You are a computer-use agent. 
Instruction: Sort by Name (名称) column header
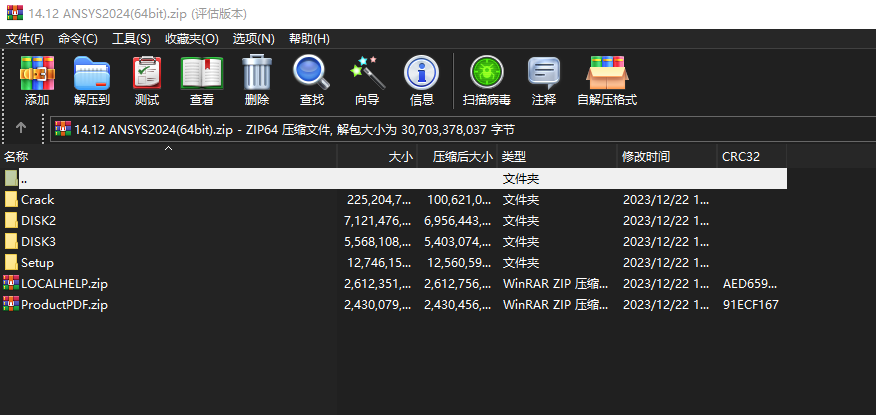pyautogui.click(x=169, y=156)
